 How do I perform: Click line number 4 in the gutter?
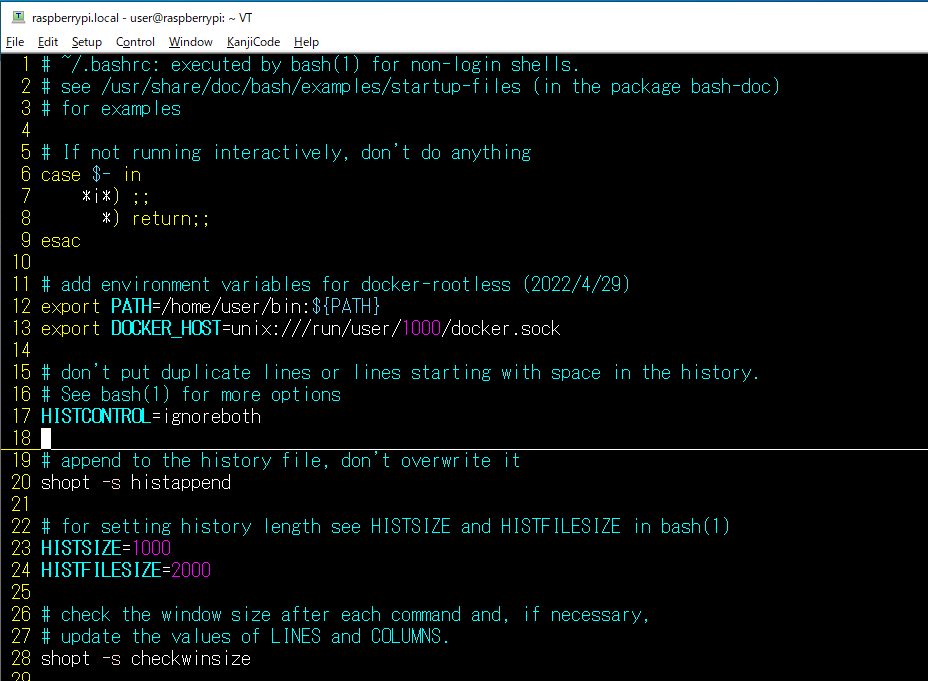(26, 131)
